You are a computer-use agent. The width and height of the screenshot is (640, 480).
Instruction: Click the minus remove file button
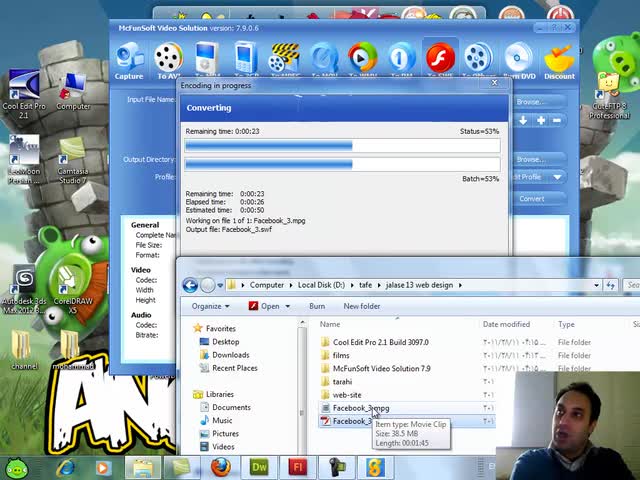(556, 120)
